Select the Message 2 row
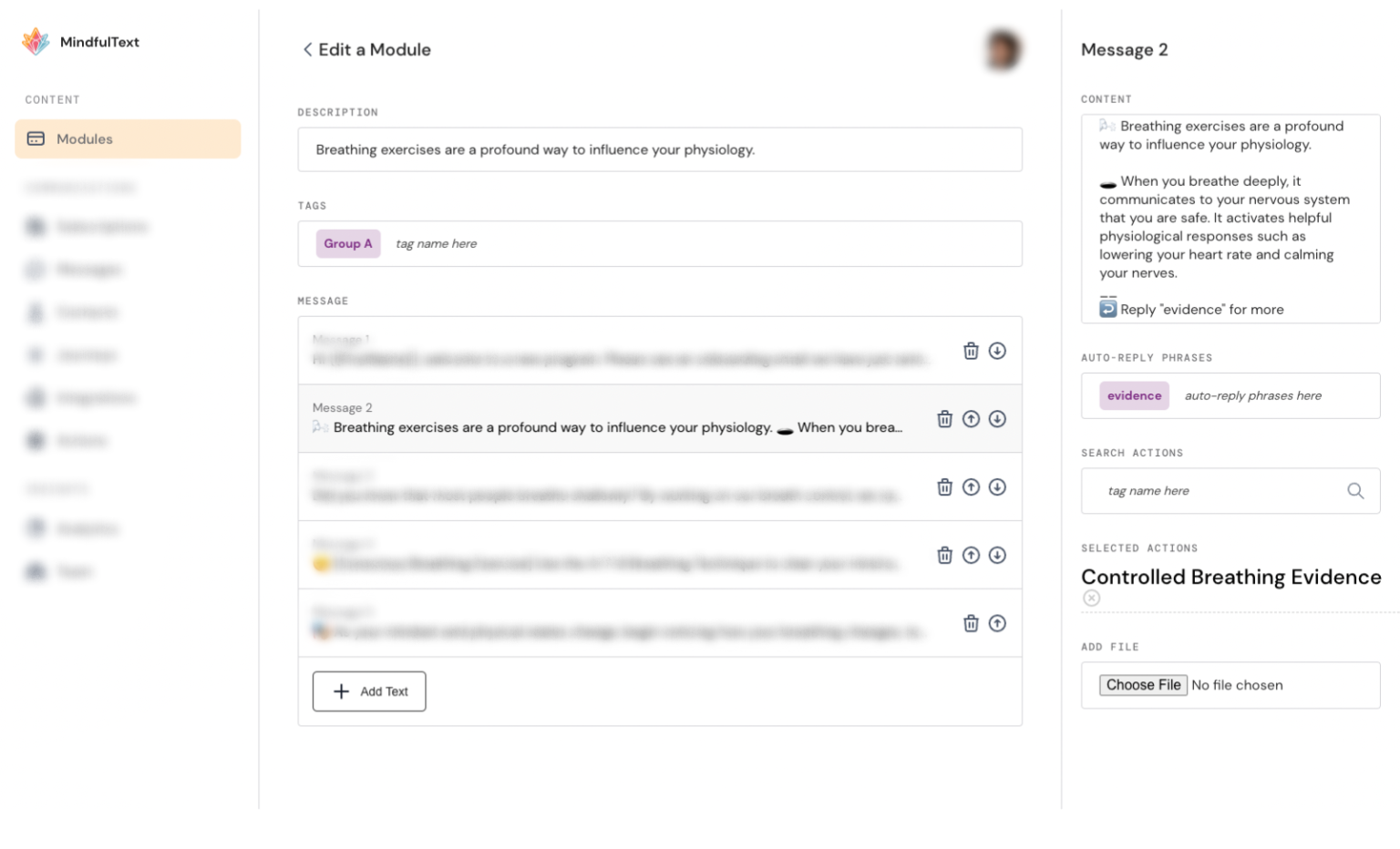Image resolution: width=1400 pixels, height=849 pixels. click(660, 419)
